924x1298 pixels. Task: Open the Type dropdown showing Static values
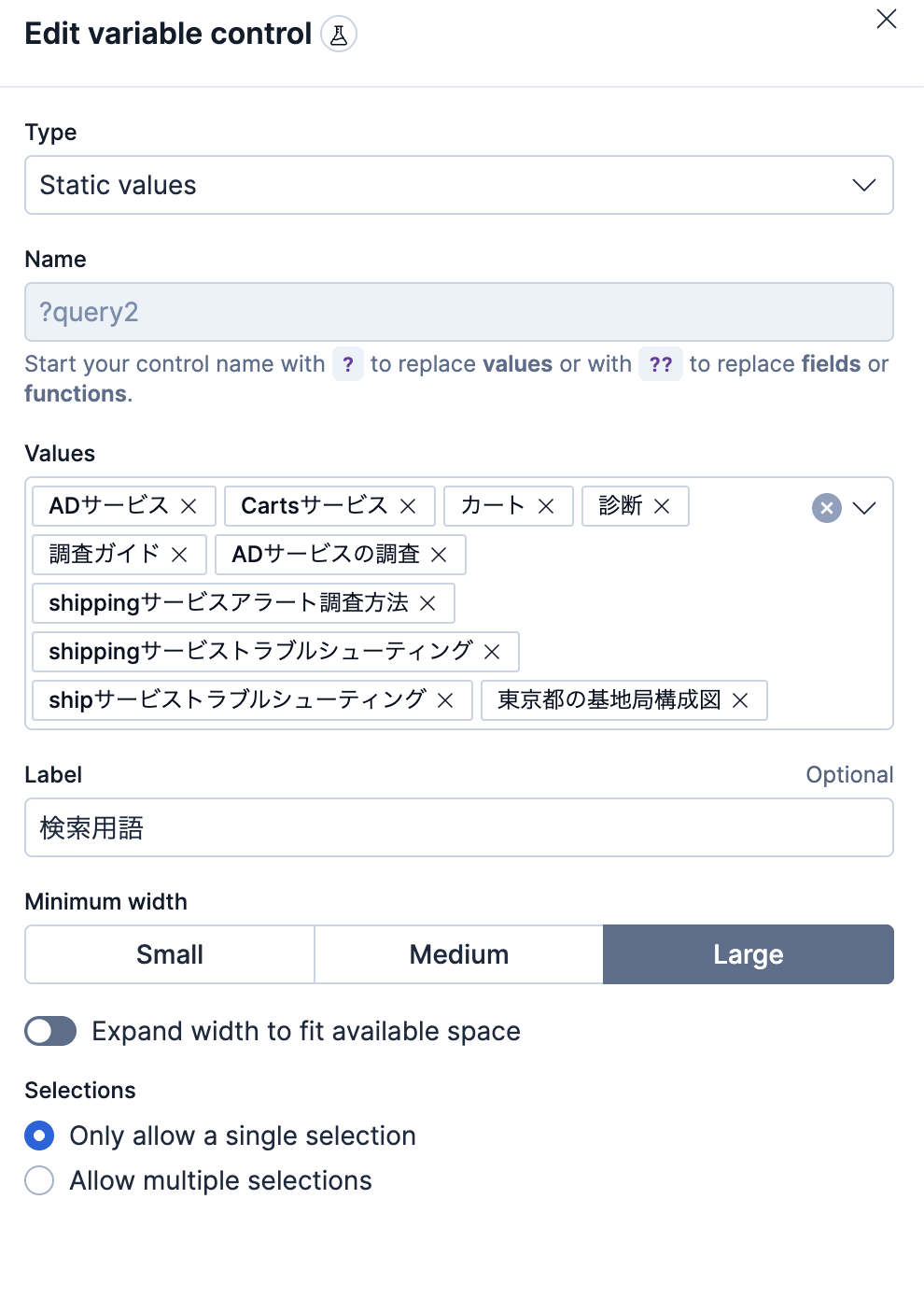tap(458, 185)
